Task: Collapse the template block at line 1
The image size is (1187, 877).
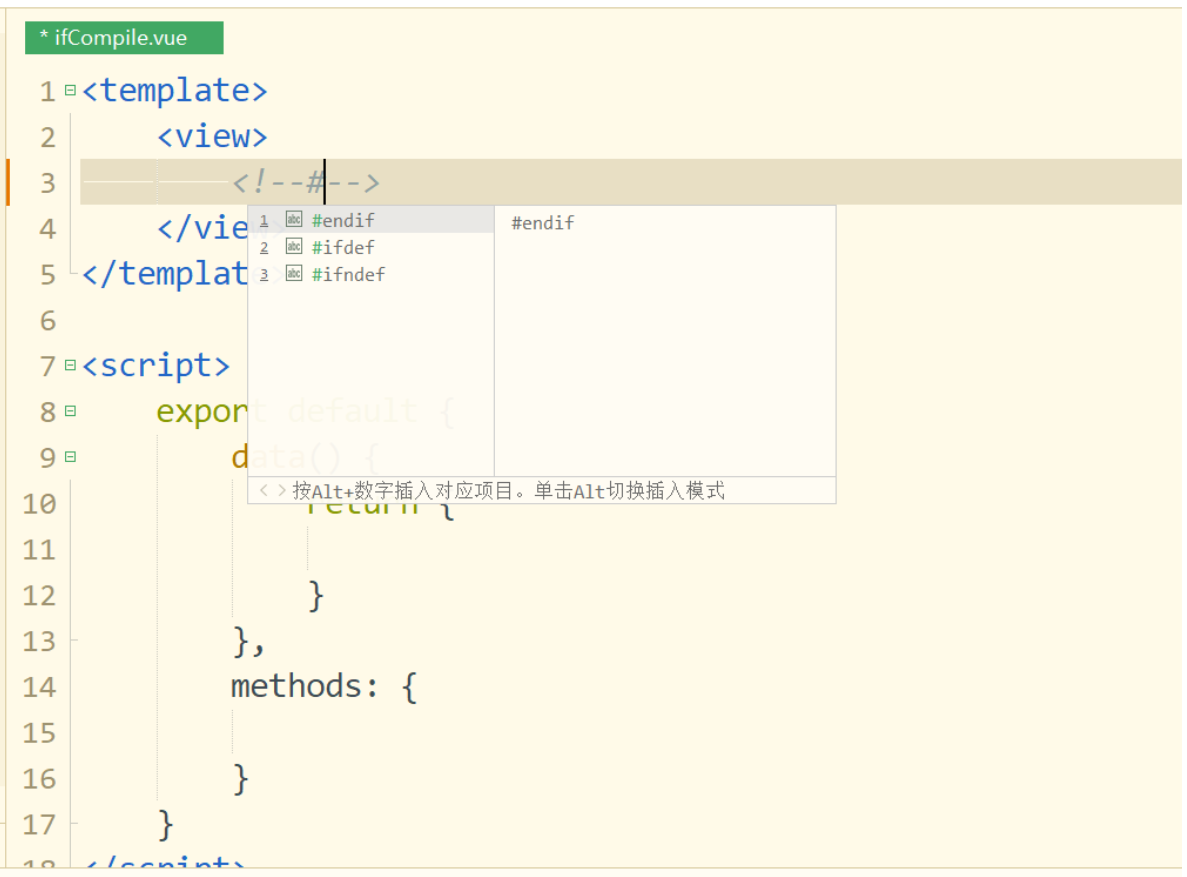Action: pyautogui.click(x=70, y=91)
